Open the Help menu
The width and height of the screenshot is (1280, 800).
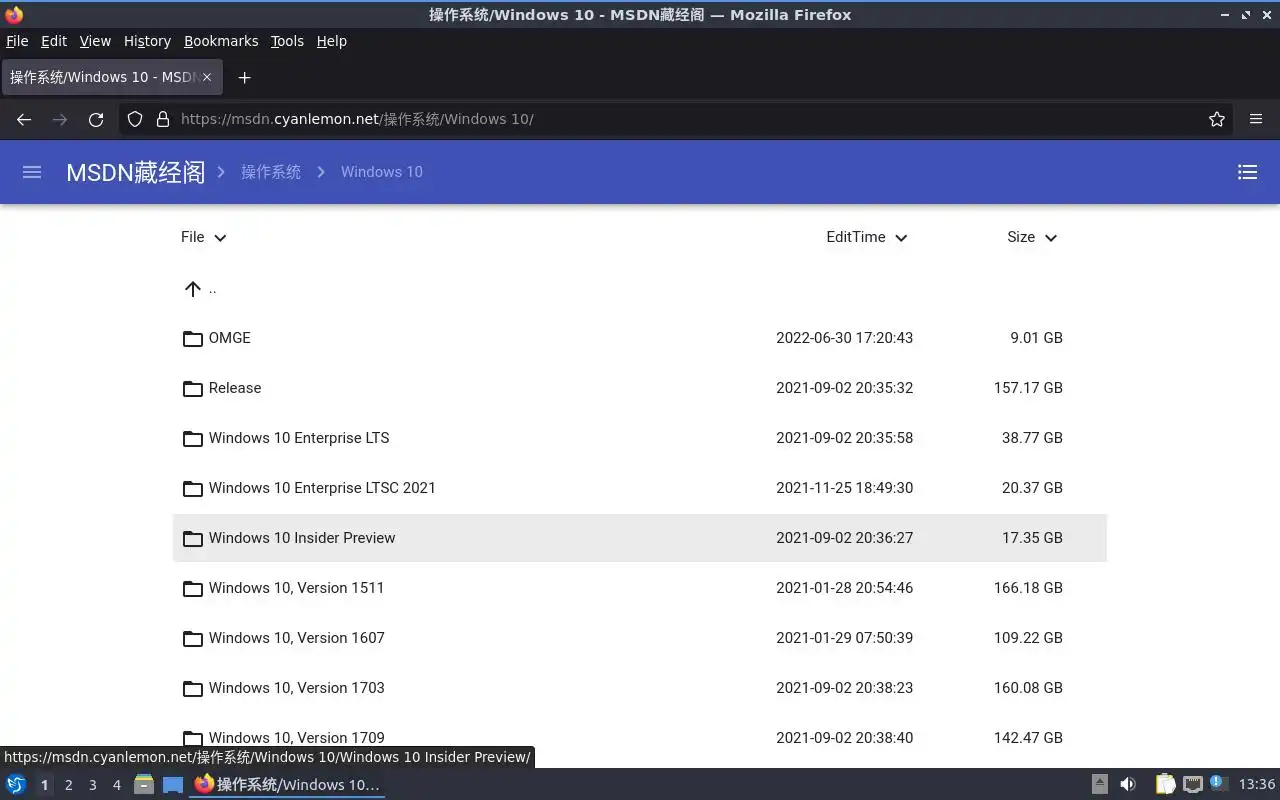[332, 41]
